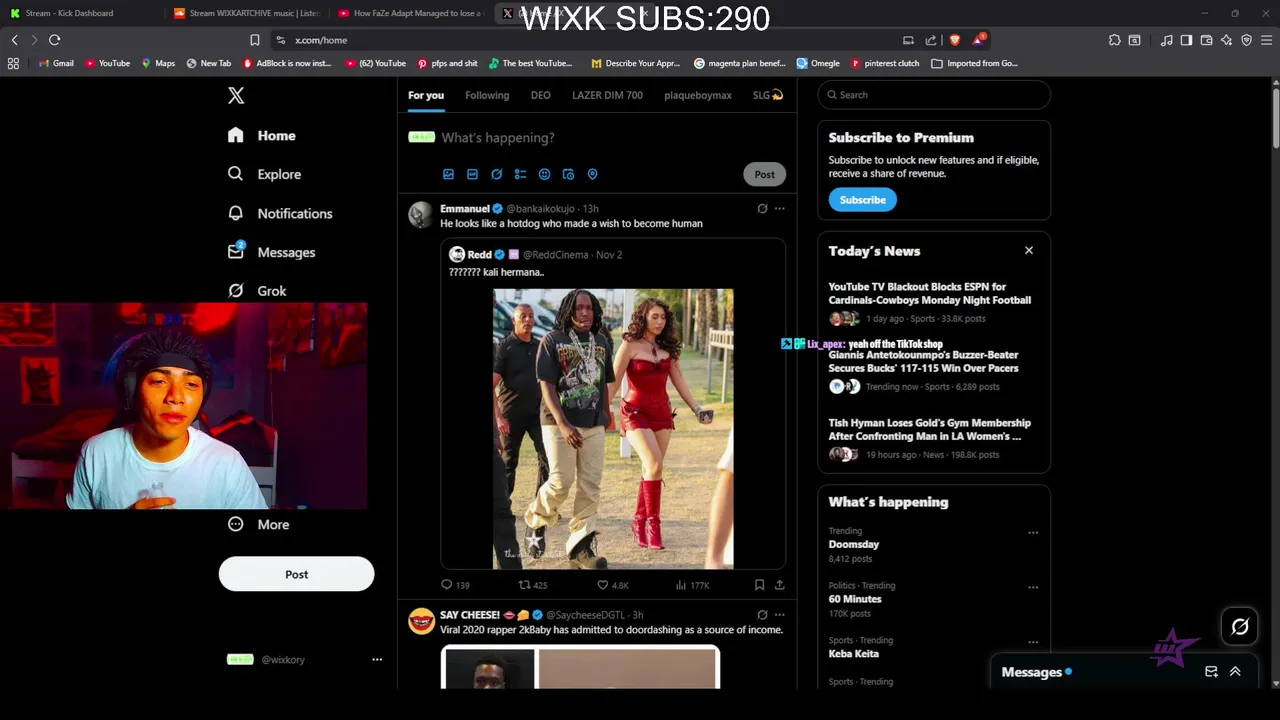This screenshot has height=720, width=1280.
Task: Open options for Keba Keita trend
Action: pos(1033,642)
